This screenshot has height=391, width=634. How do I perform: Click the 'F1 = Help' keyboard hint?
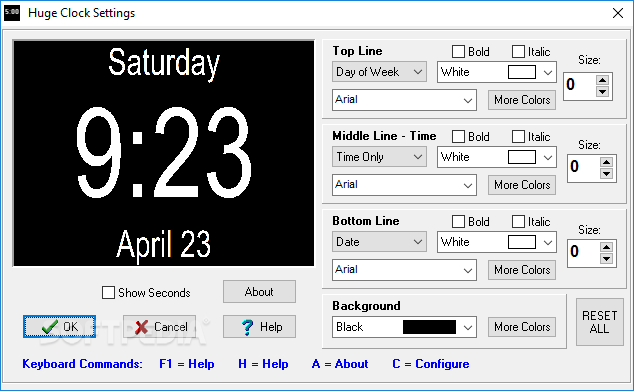coord(187,364)
